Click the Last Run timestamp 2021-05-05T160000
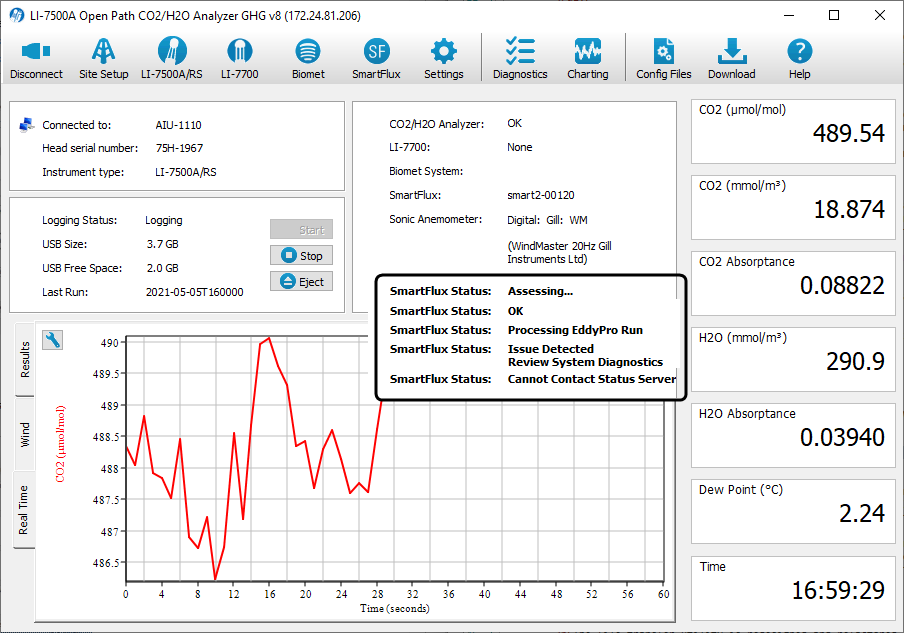This screenshot has width=904, height=633. pyautogui.click(x=194, y=292)
